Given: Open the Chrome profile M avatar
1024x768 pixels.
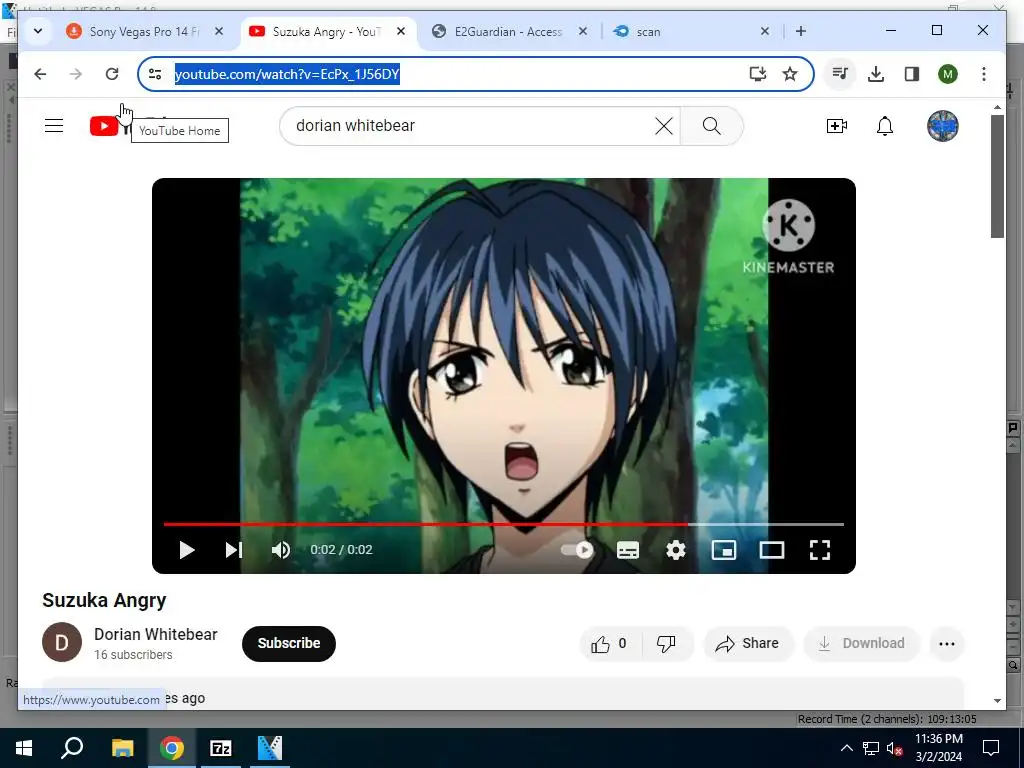Looking at the screenshot, I should 948,74.
